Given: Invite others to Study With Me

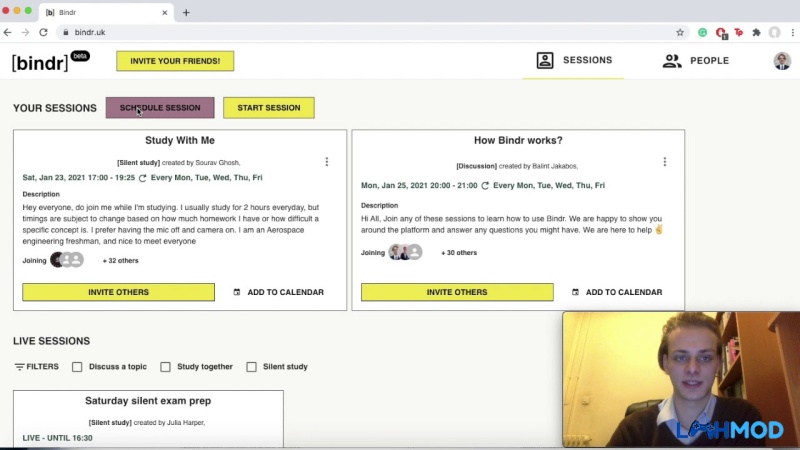Looking at the screenshot, I should [118, 292].
